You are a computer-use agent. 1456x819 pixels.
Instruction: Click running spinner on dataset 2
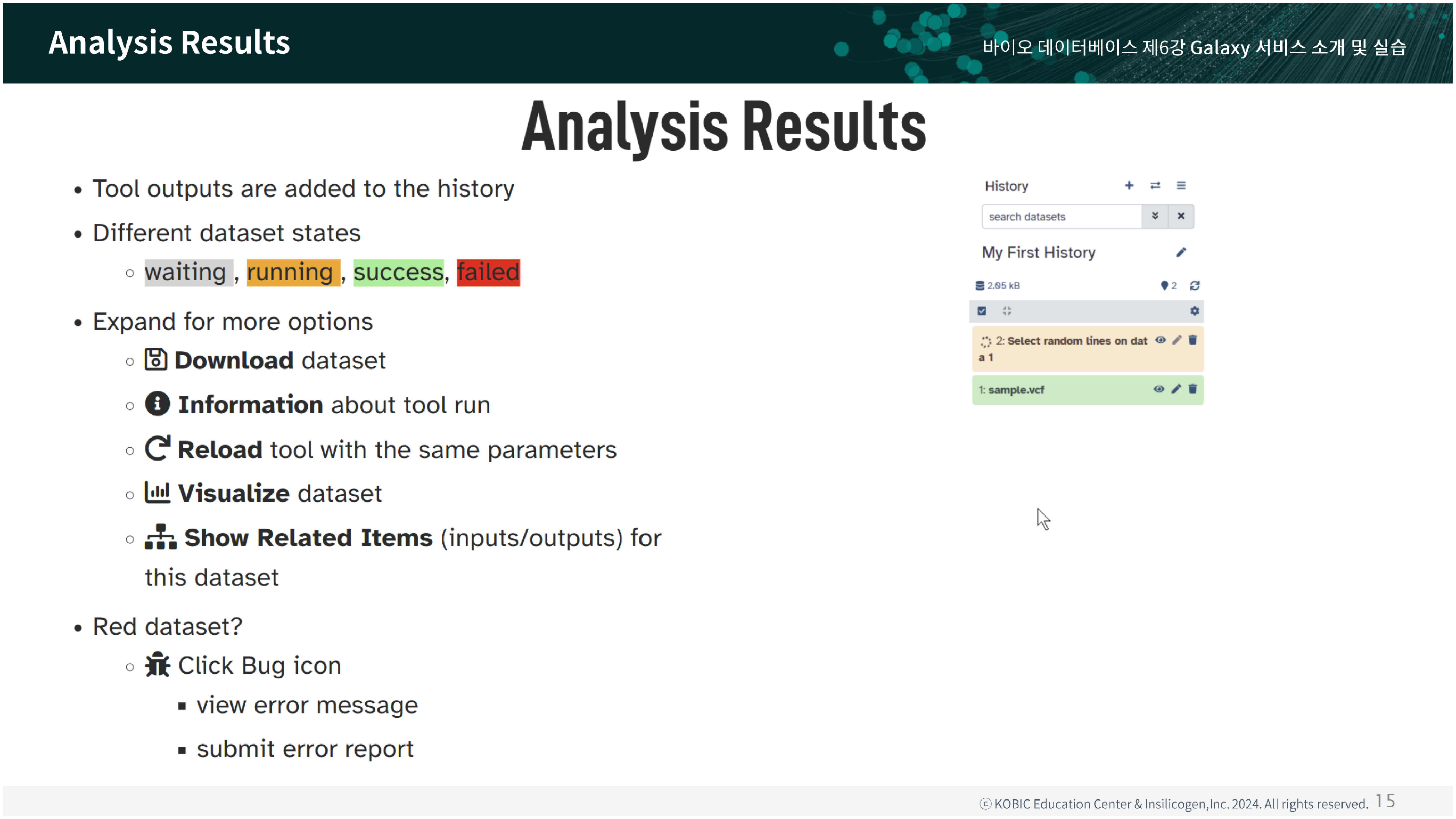tap(986, 341)
